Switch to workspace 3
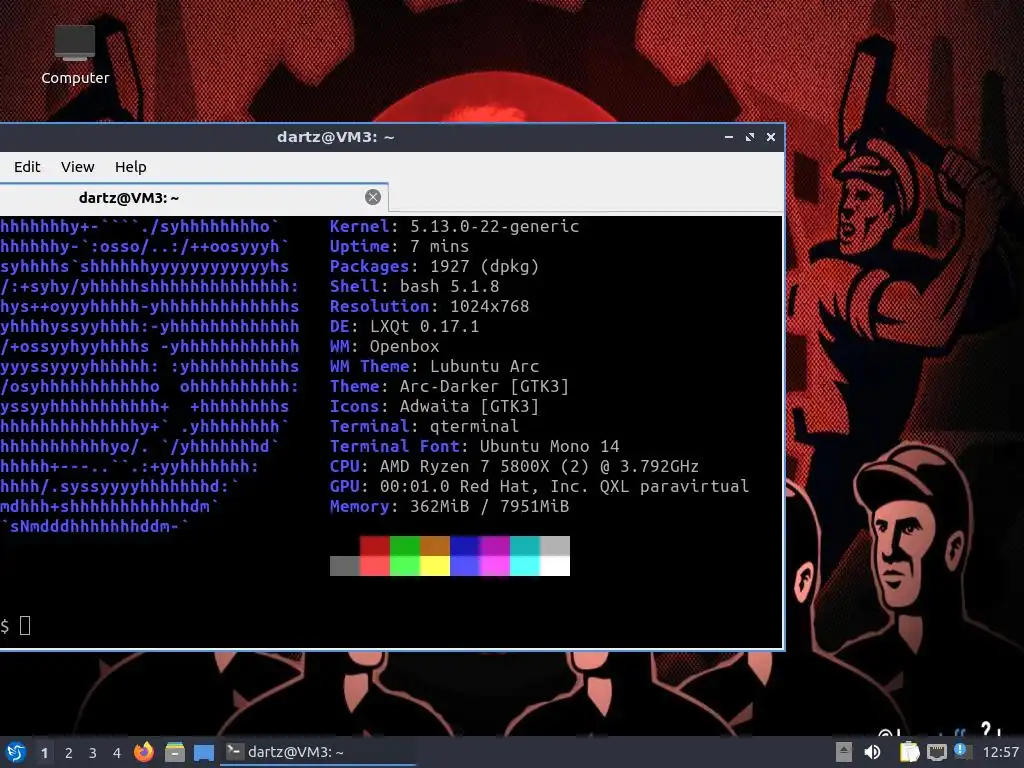 point(93,753)
